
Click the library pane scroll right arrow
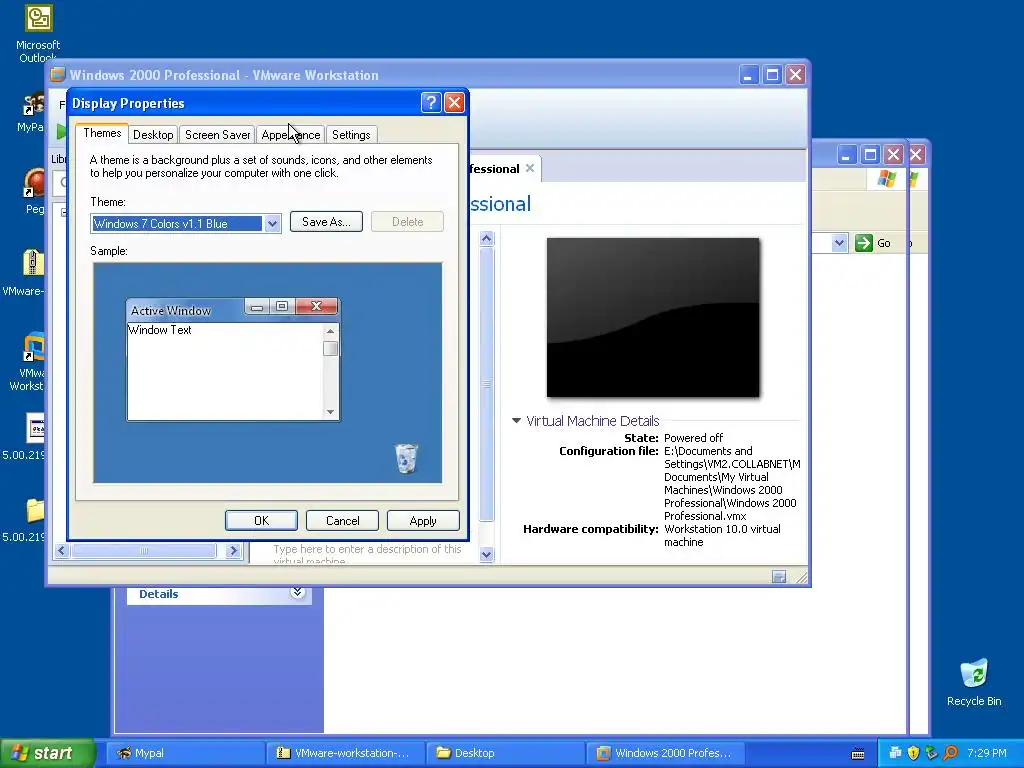pos(232,551)
